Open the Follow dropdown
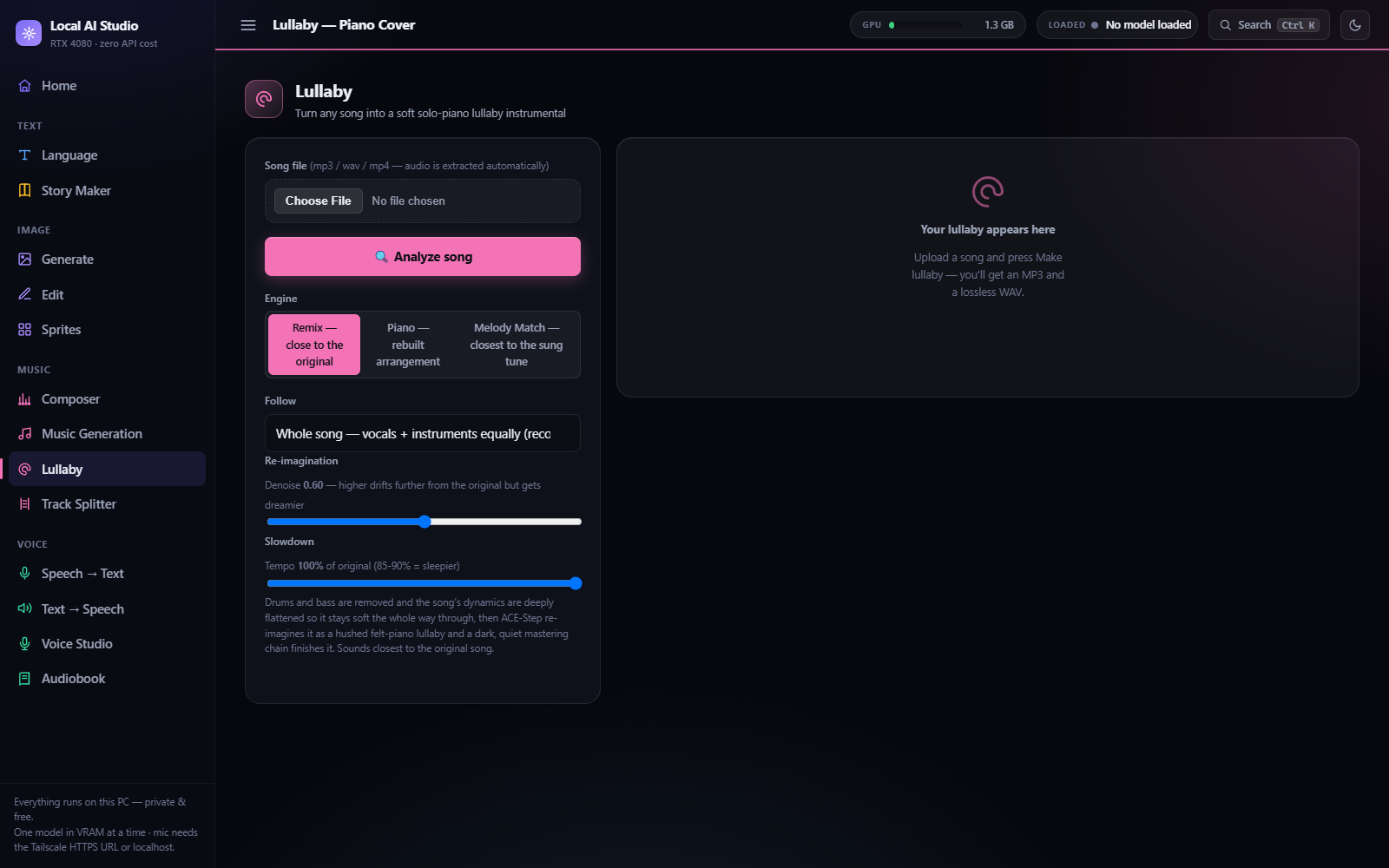The image size is (1389, 868). coord(423,433)
